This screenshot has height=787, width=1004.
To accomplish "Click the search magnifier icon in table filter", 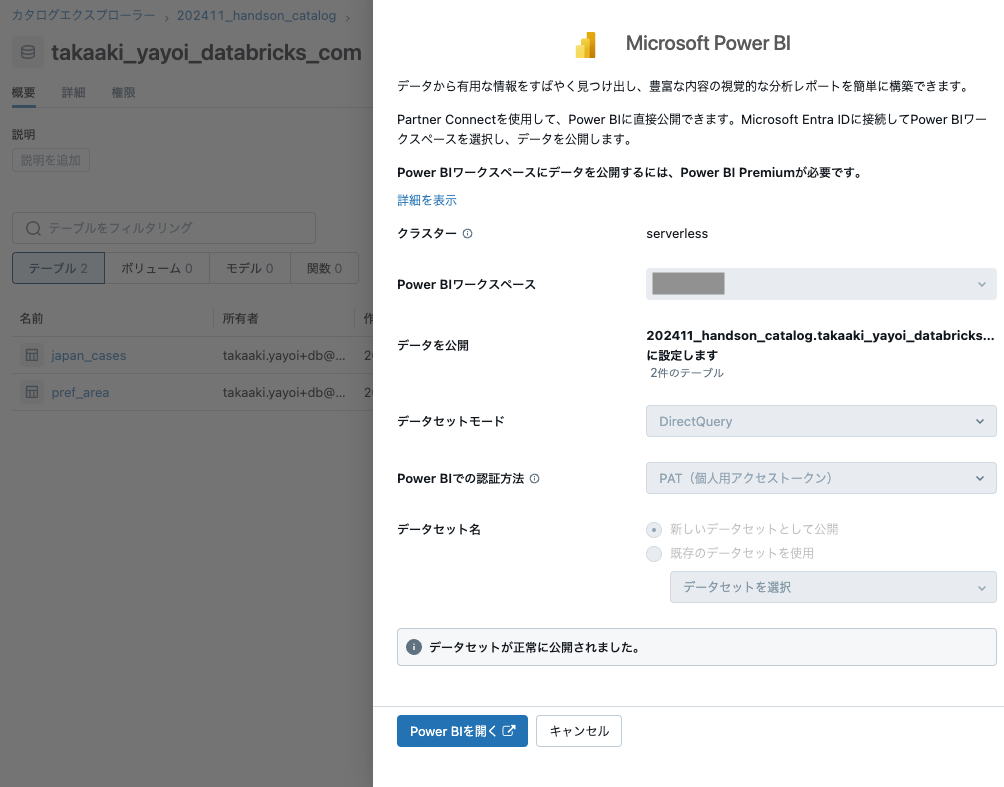I will tap(33, 228).
